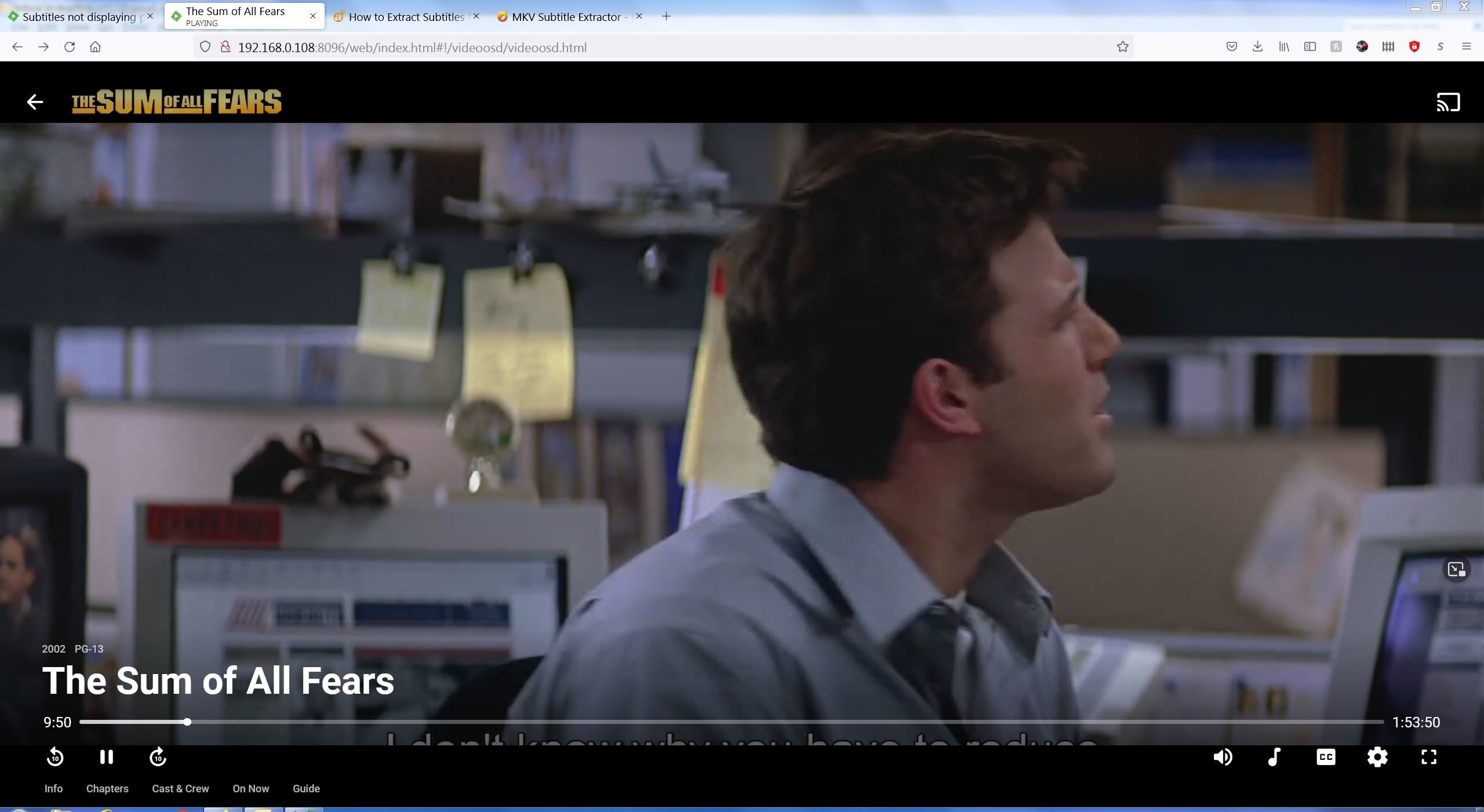Select the Guide navigation item
1484x812 pixels.
(x=306, y=788)
